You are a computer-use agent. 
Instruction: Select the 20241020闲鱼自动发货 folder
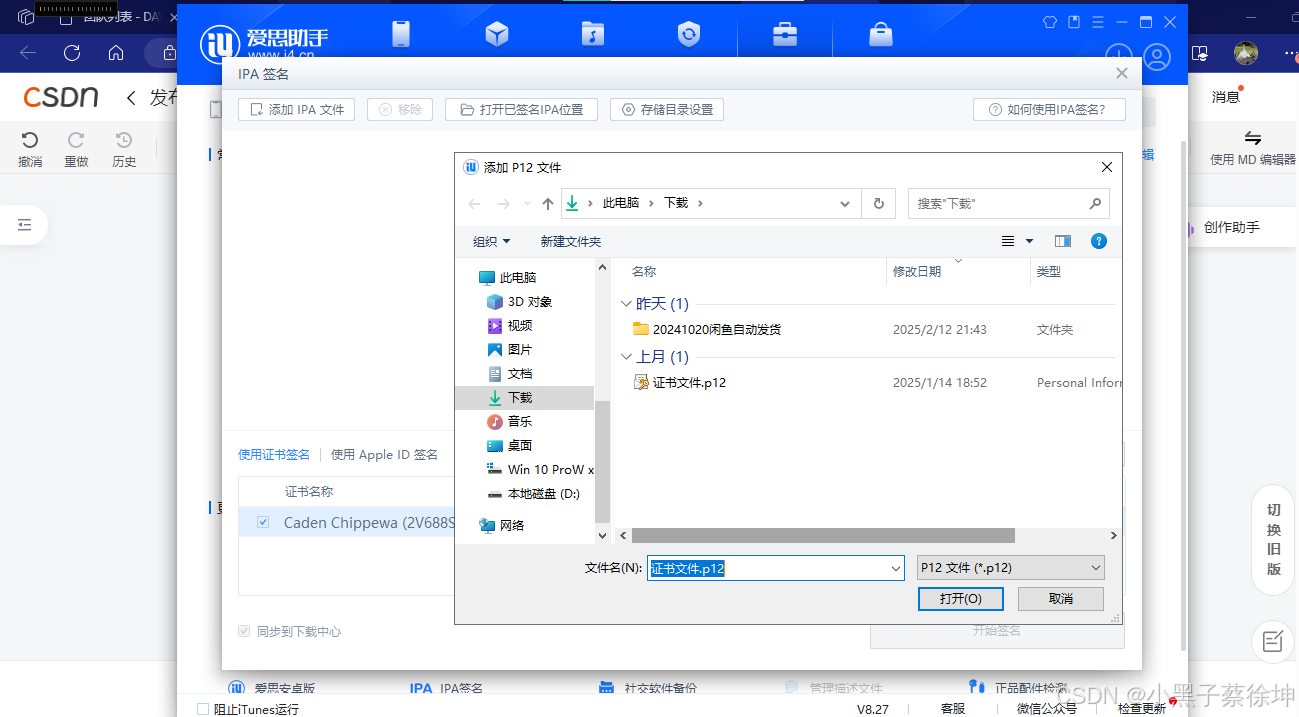(x=716, y=329)
